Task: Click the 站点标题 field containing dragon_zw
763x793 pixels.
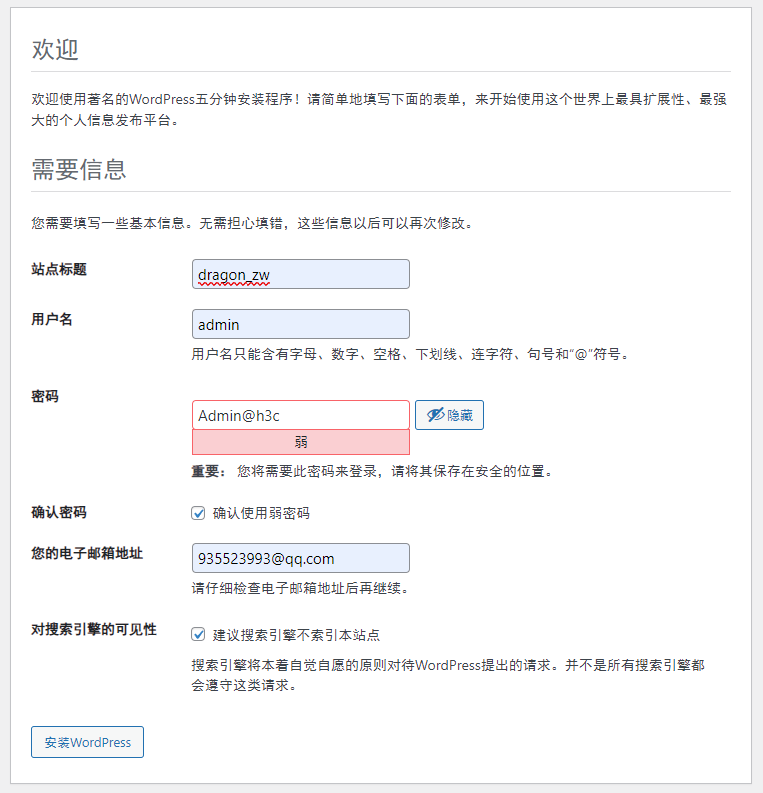Action: [x=301, y=274]
